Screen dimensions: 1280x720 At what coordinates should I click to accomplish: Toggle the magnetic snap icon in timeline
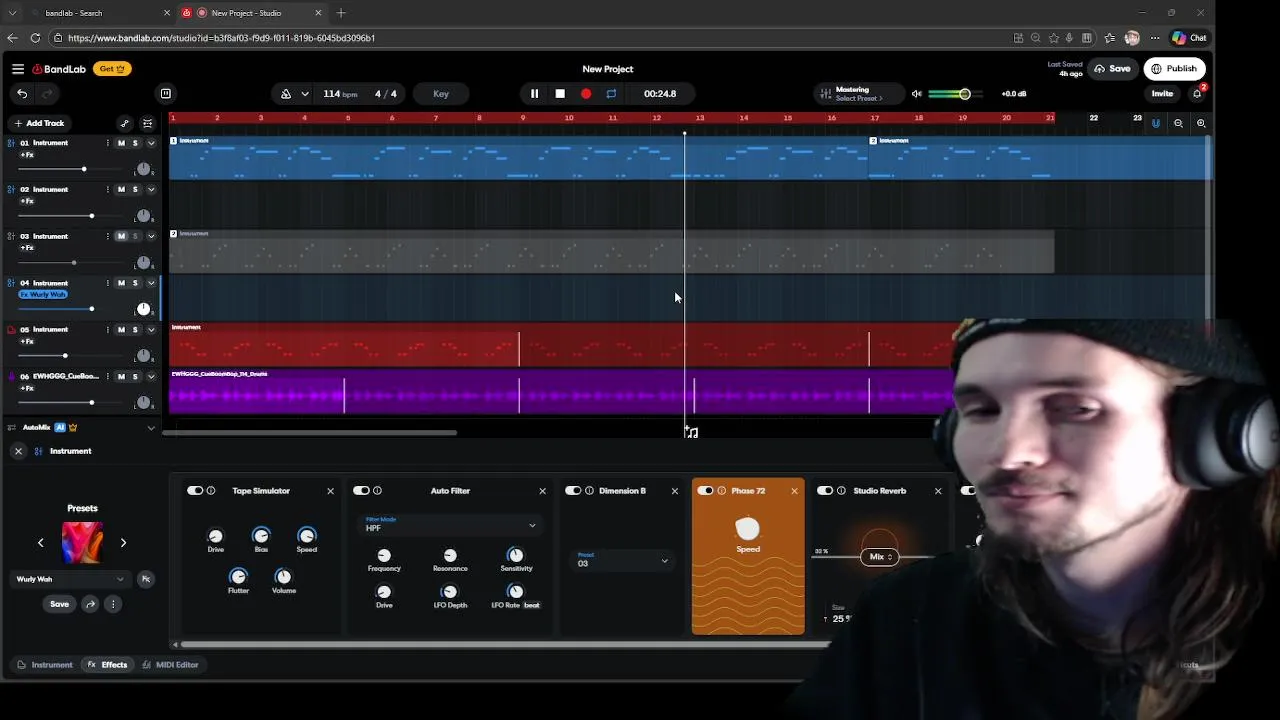[1156, 123]
